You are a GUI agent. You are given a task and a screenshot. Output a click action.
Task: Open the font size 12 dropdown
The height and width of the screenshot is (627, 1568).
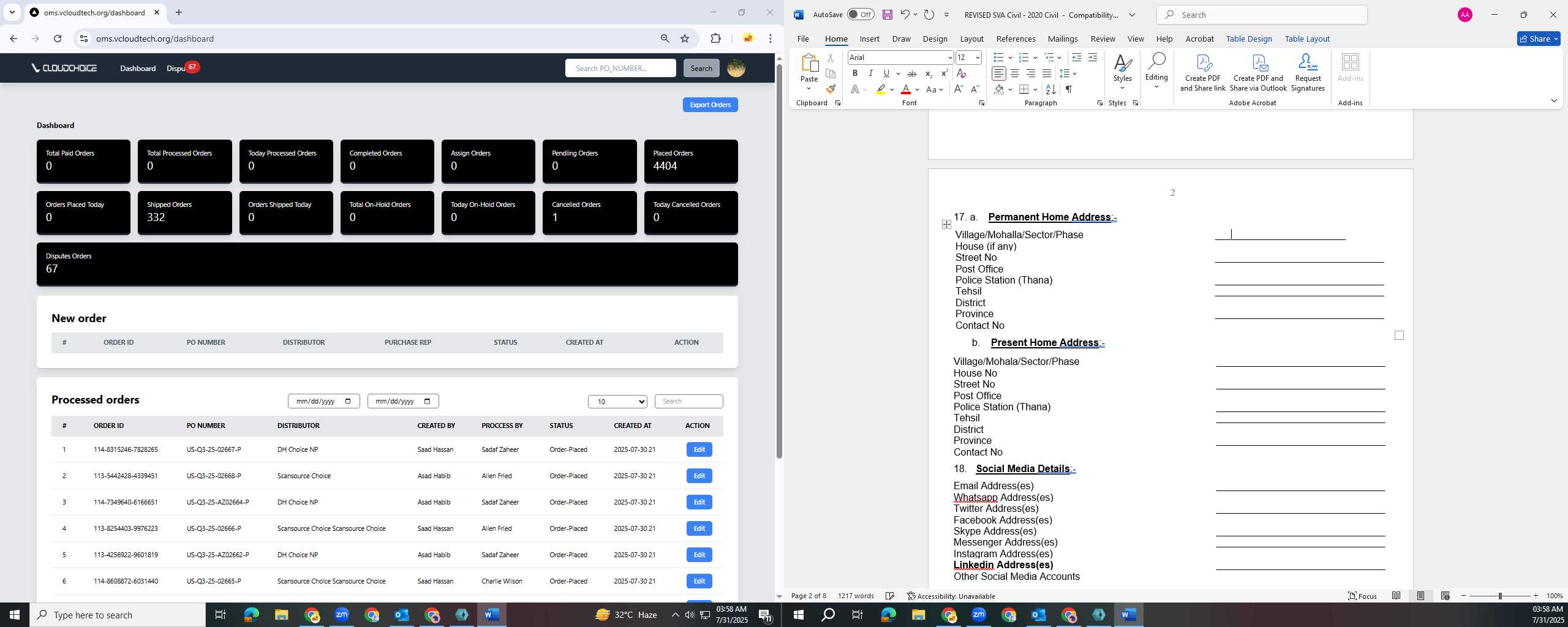[x=978, y=58]
